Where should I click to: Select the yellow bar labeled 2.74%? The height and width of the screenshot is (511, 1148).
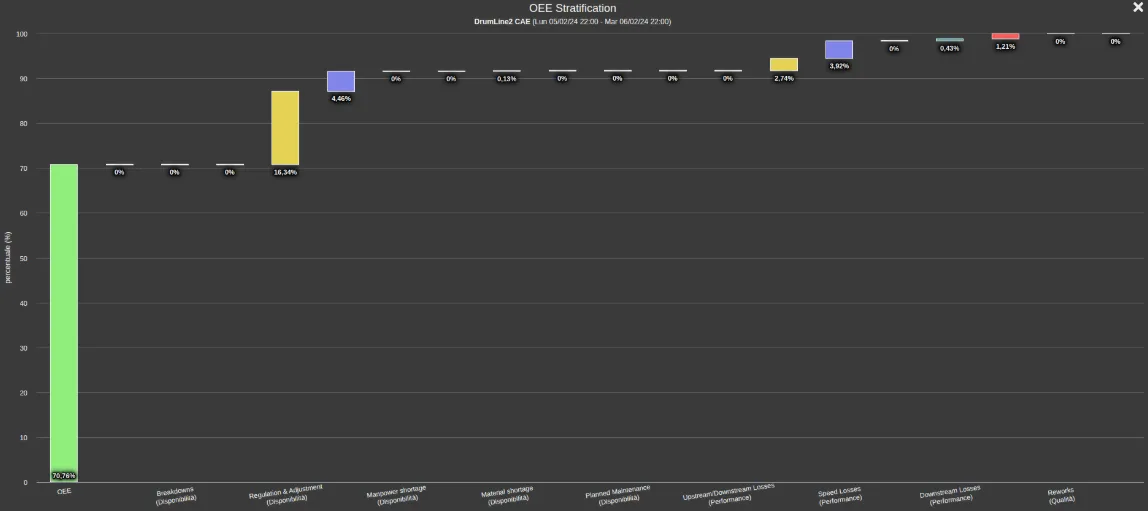[784, 64]
